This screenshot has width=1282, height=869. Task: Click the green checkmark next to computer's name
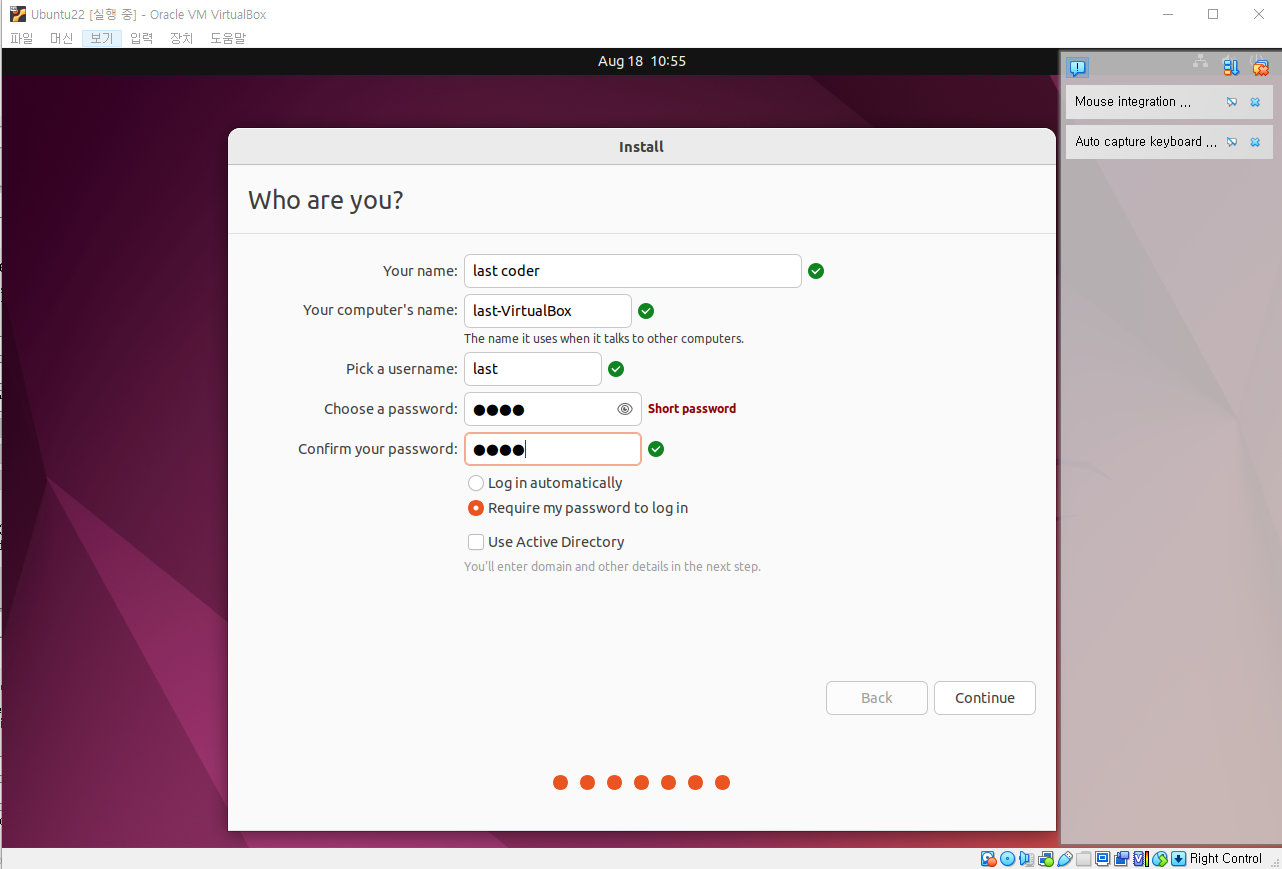[x=646, y=311]
